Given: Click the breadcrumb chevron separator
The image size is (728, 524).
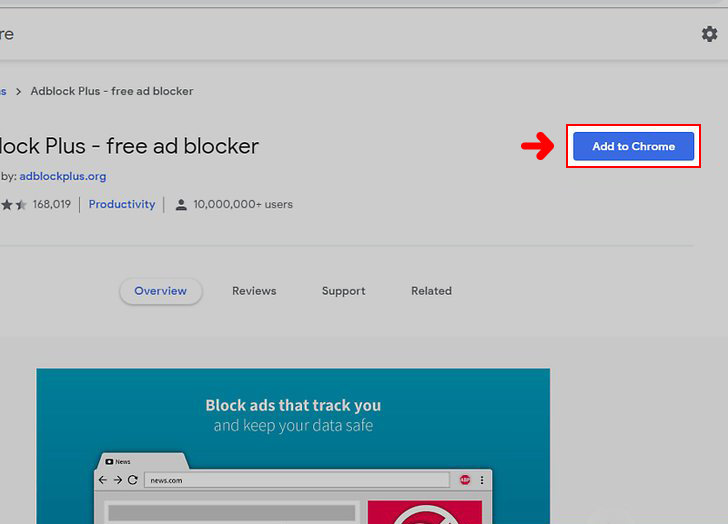Looking at the screenshot, I should (19, 91).
